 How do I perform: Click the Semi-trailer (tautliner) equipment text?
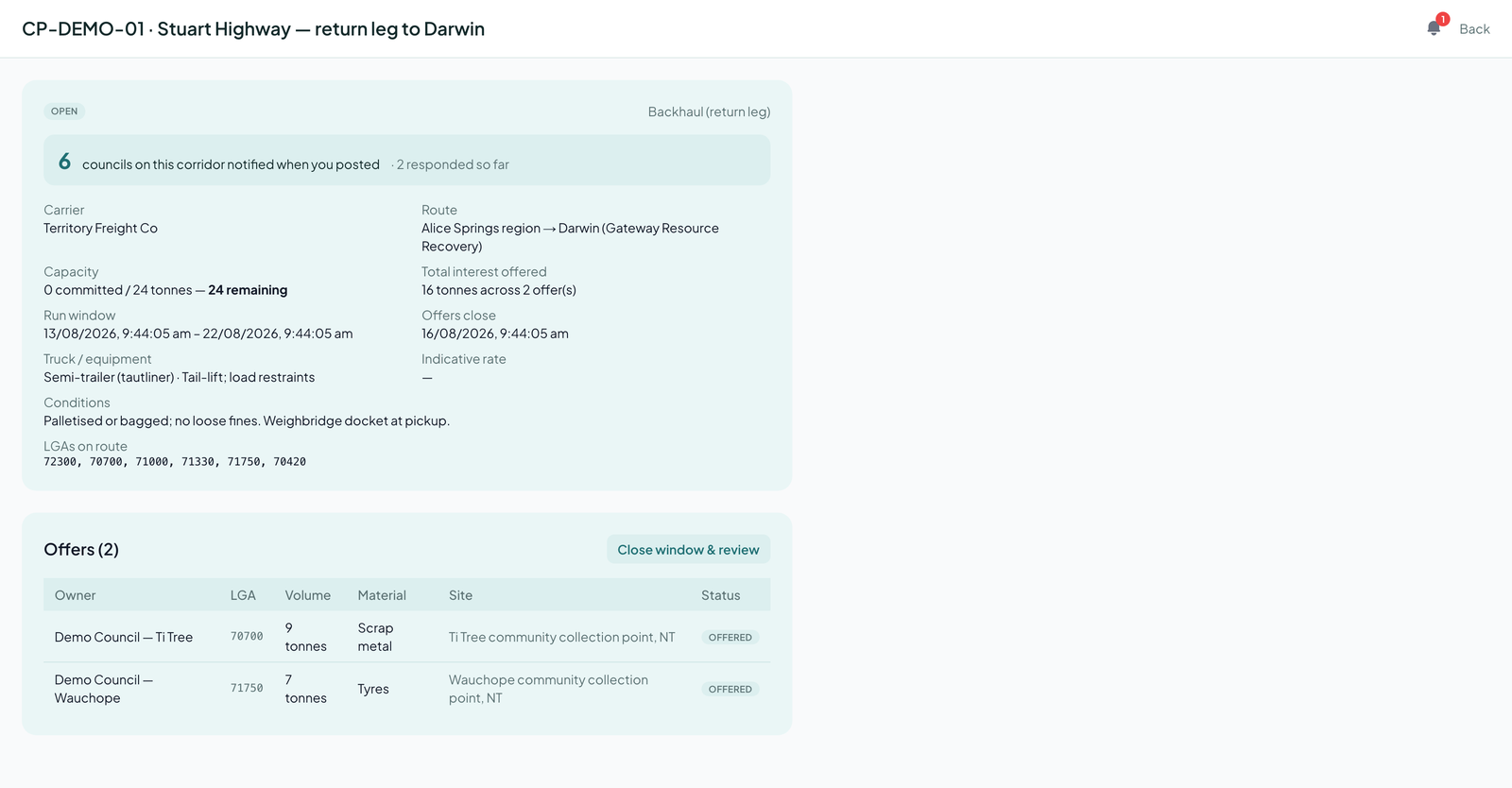[x=180, y=377]
